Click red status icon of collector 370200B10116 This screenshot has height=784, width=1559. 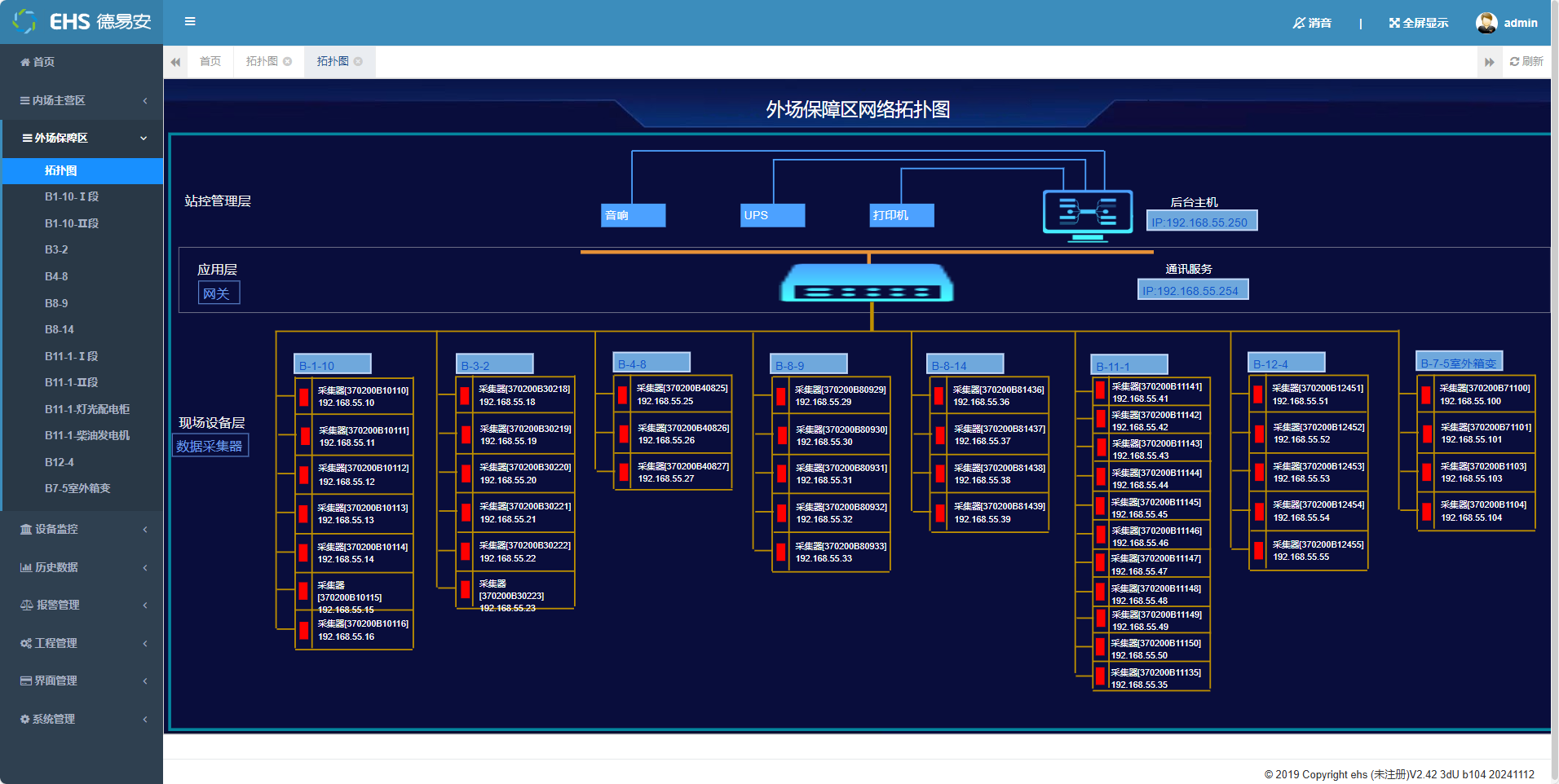[304, 630]
